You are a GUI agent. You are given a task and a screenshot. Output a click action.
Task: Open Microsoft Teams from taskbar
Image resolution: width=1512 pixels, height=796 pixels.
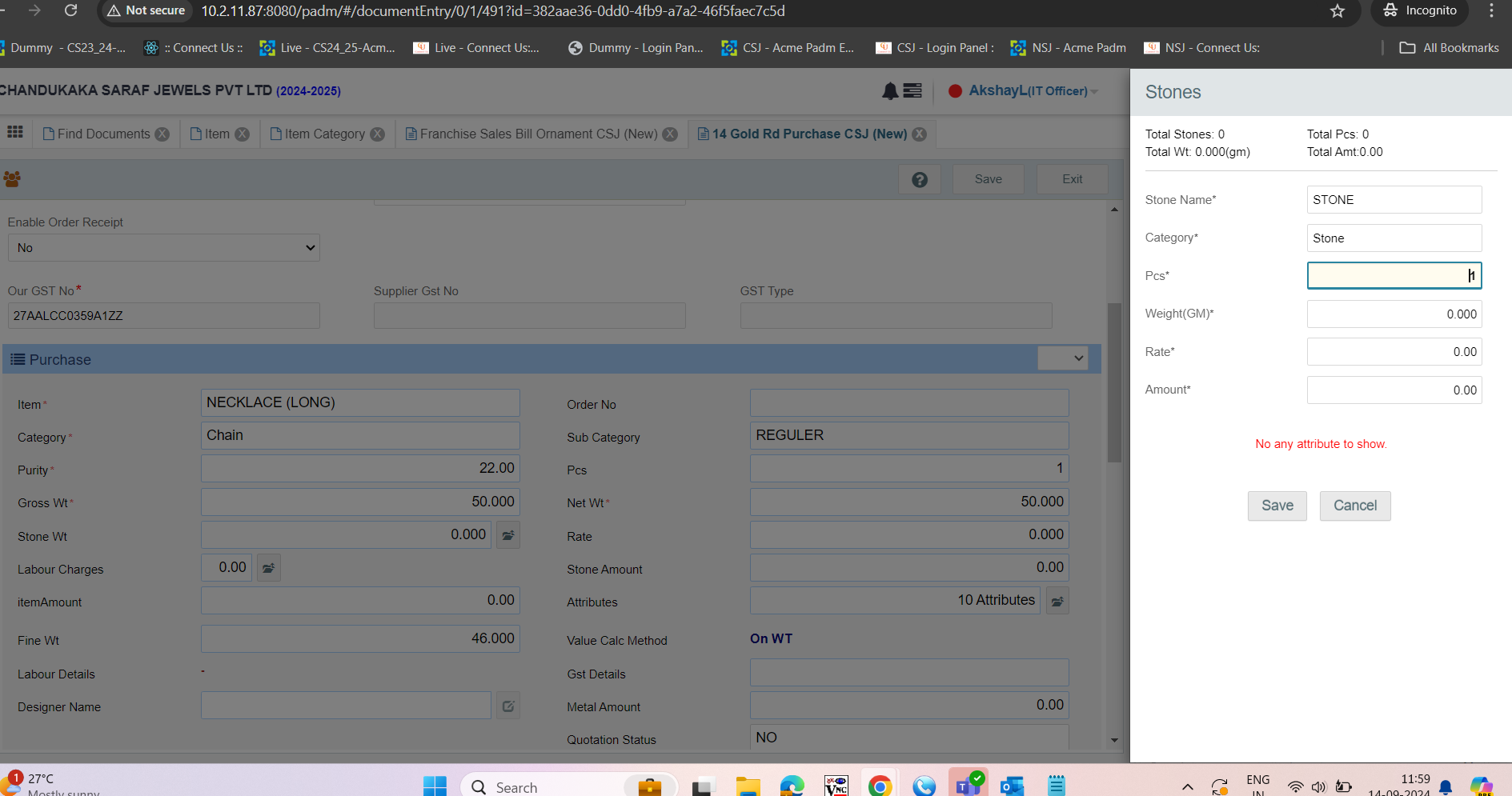pos(968,785)
